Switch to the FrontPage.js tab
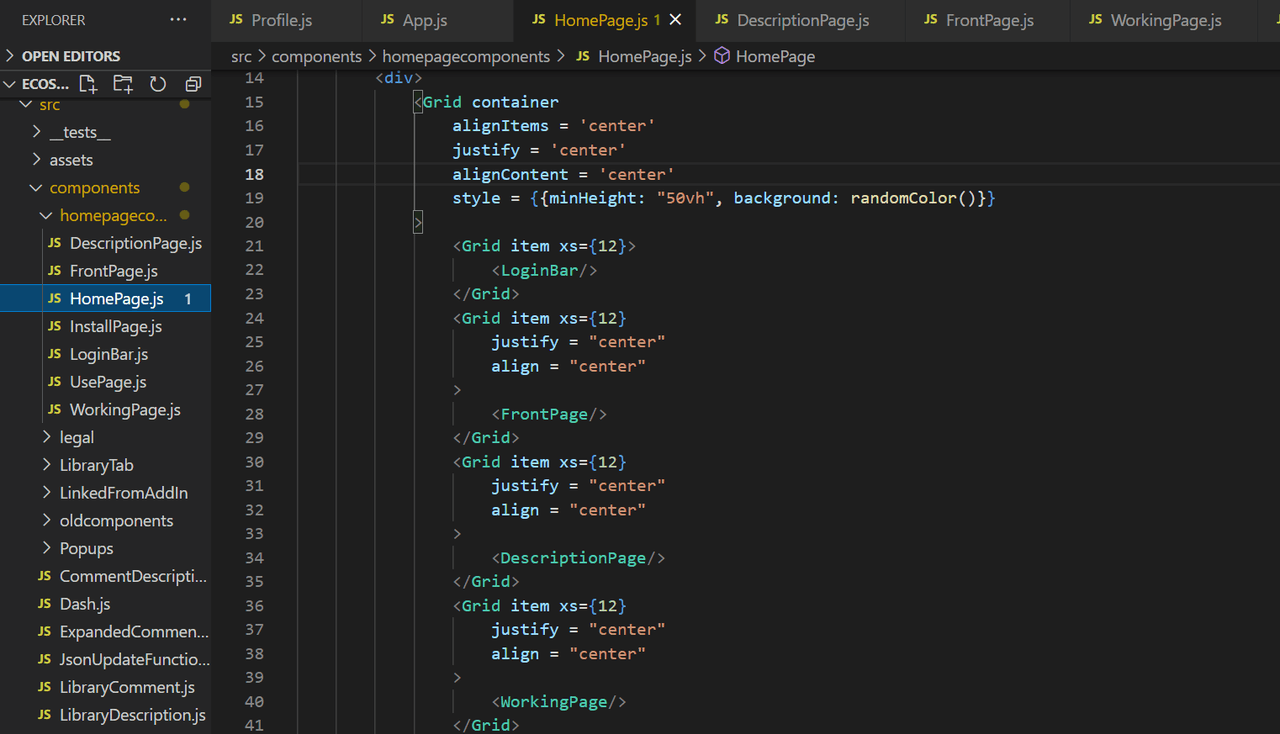 pyautogui.click(x=990, y=20)
